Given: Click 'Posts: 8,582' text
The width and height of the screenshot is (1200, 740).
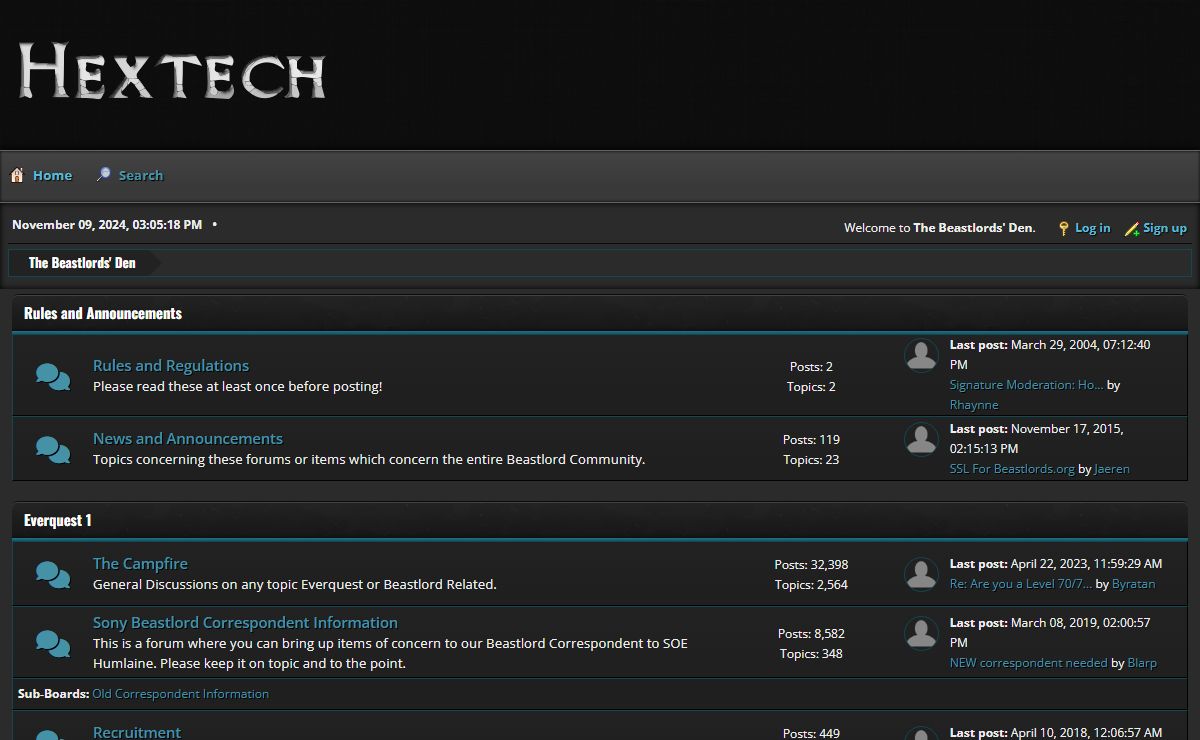Looking at the screenshot, I should click(x=811, y=634).
